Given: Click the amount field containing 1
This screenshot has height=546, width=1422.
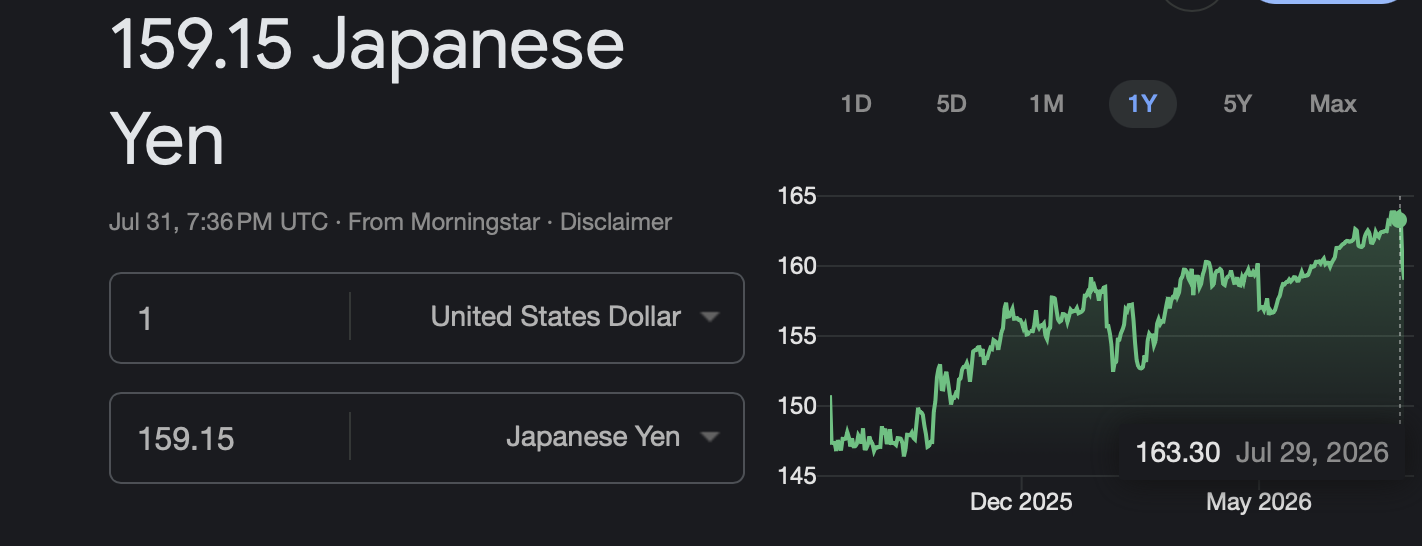Looking at the screenshot, I should (x=230, y=318).
